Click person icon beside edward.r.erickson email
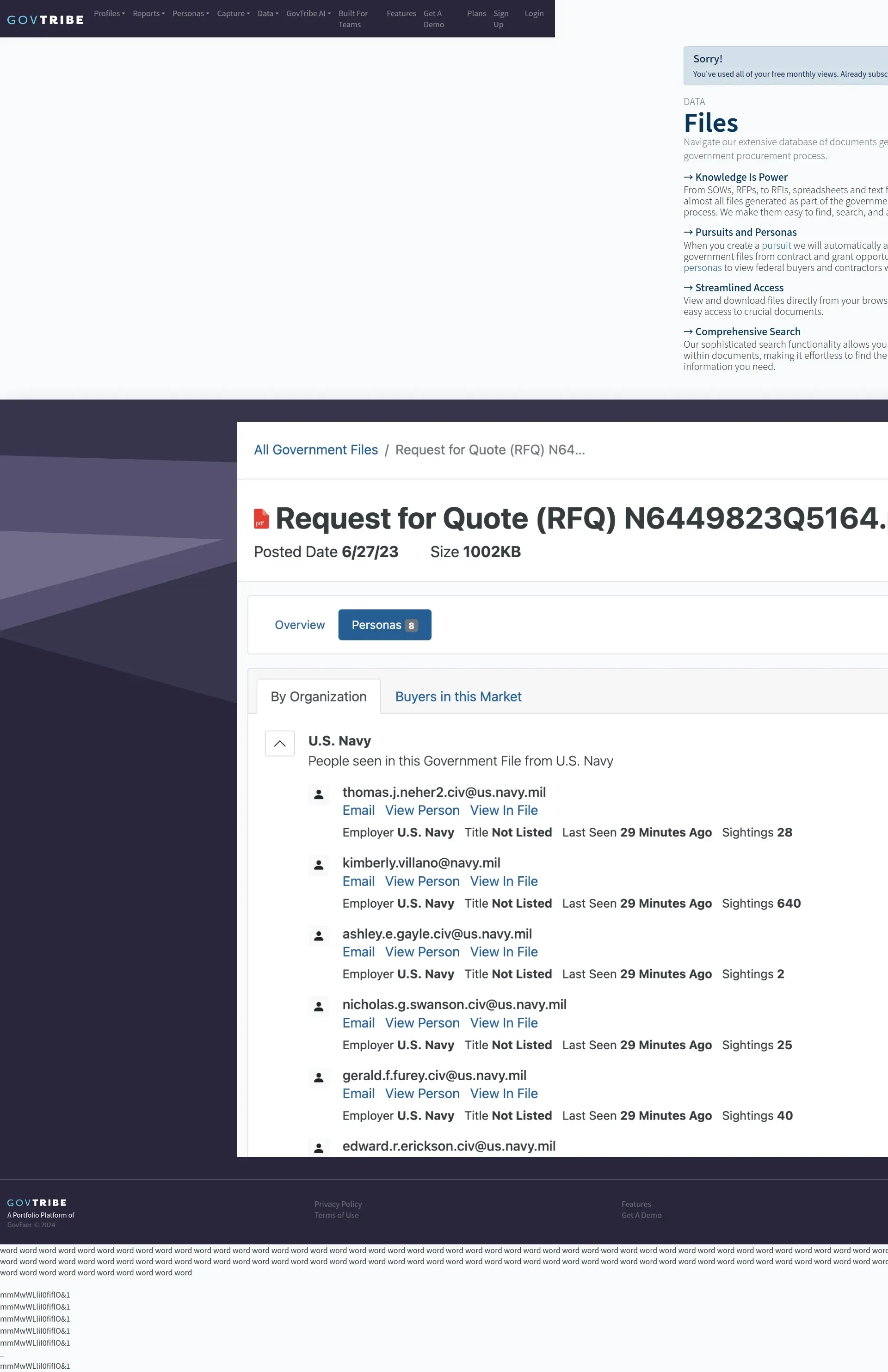This screenshot has width=888, height=1372. coord(318,1148)
